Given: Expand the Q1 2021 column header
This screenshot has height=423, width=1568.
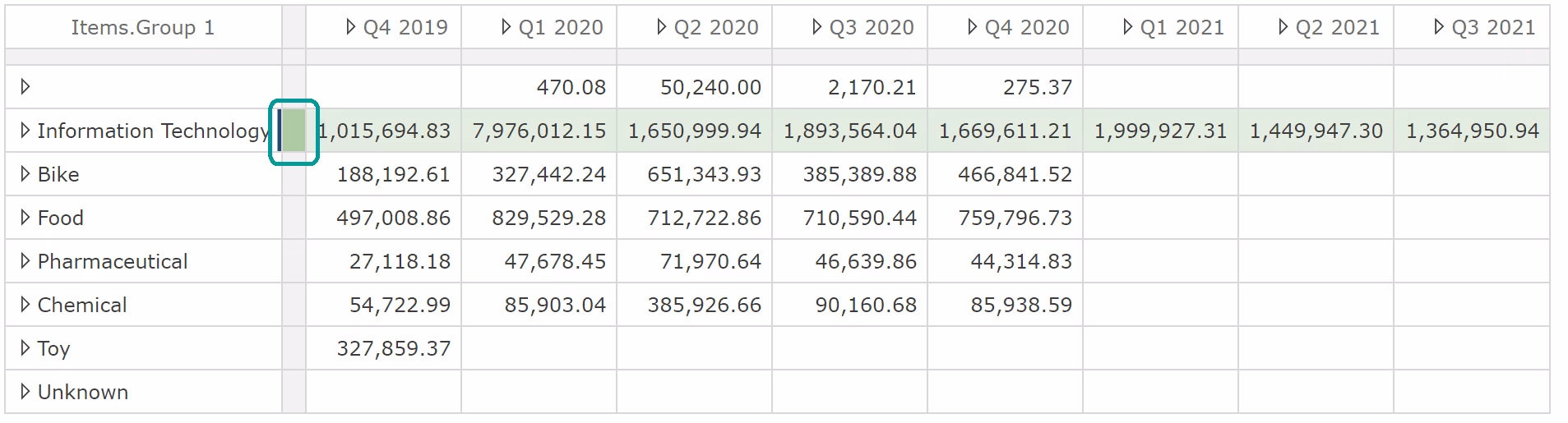Looking at the screenshot, I should pos(1128,27).
